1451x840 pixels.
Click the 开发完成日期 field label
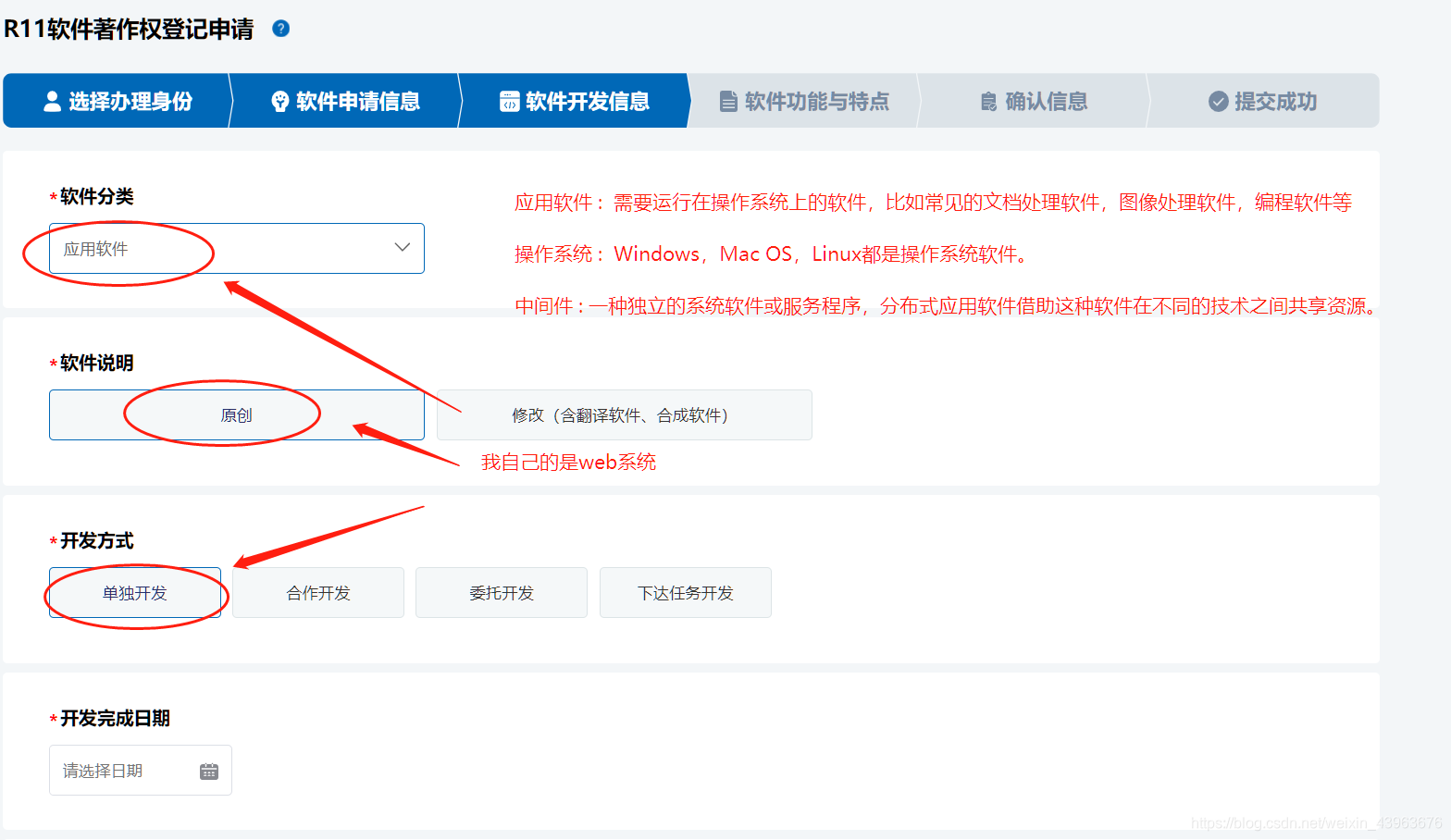(x=115, y=719)
